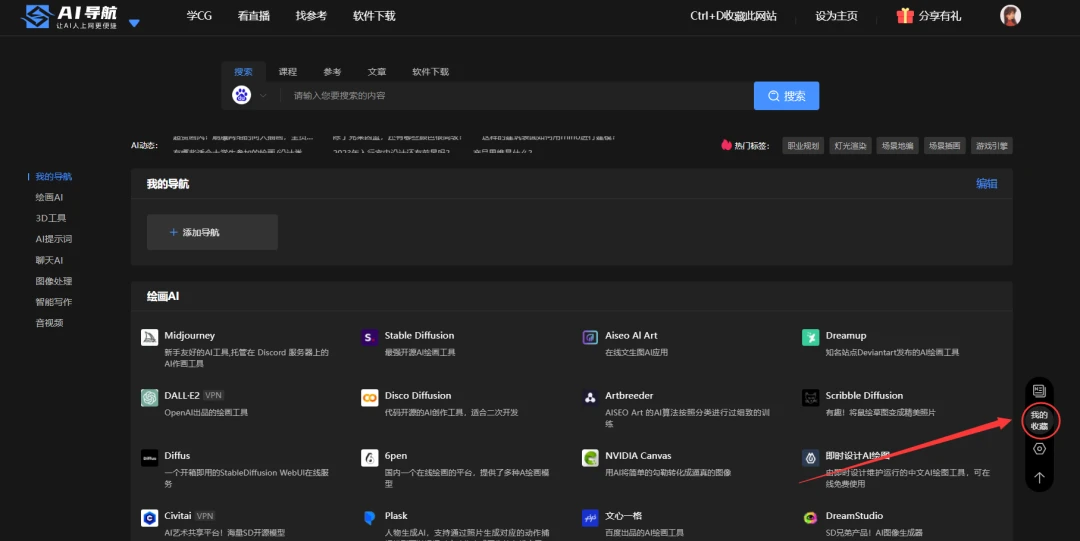Click the 场景地编 hot tag
The image size is (1080, 541).
coord(897,145)
